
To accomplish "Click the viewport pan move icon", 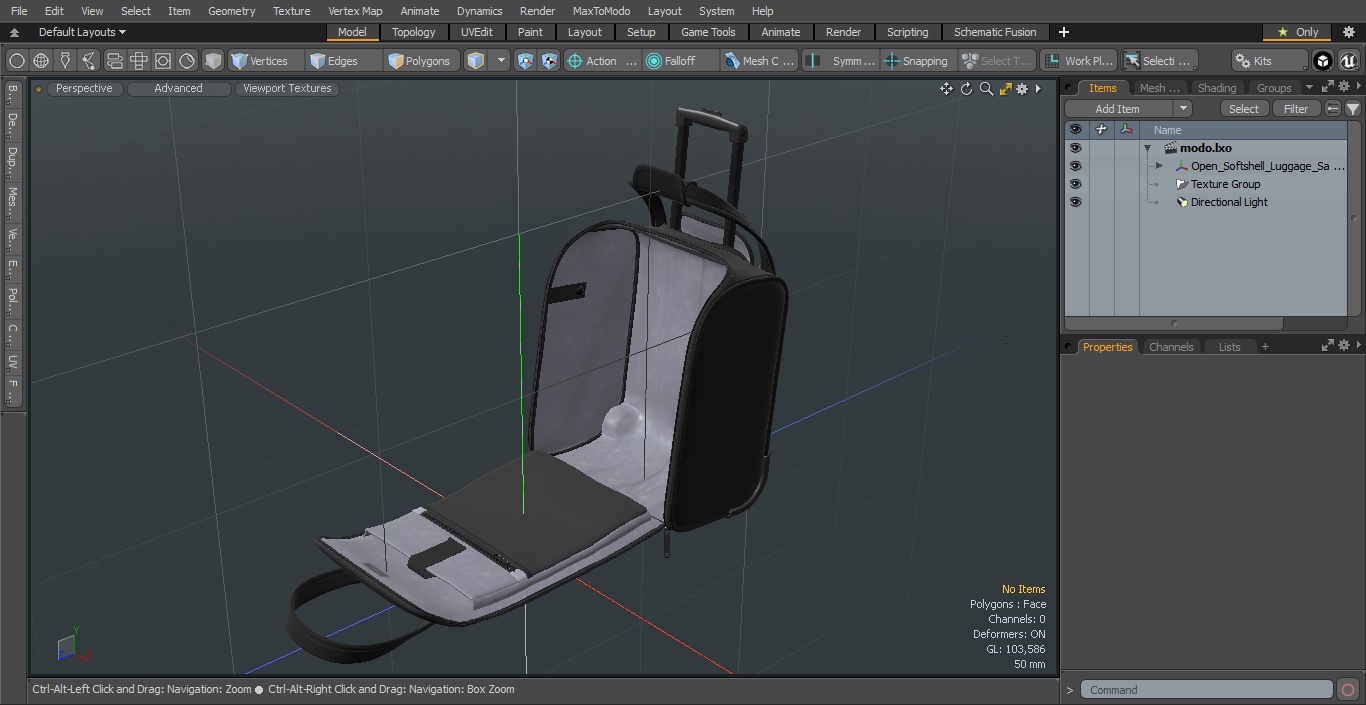I will (x=946, y=89).
